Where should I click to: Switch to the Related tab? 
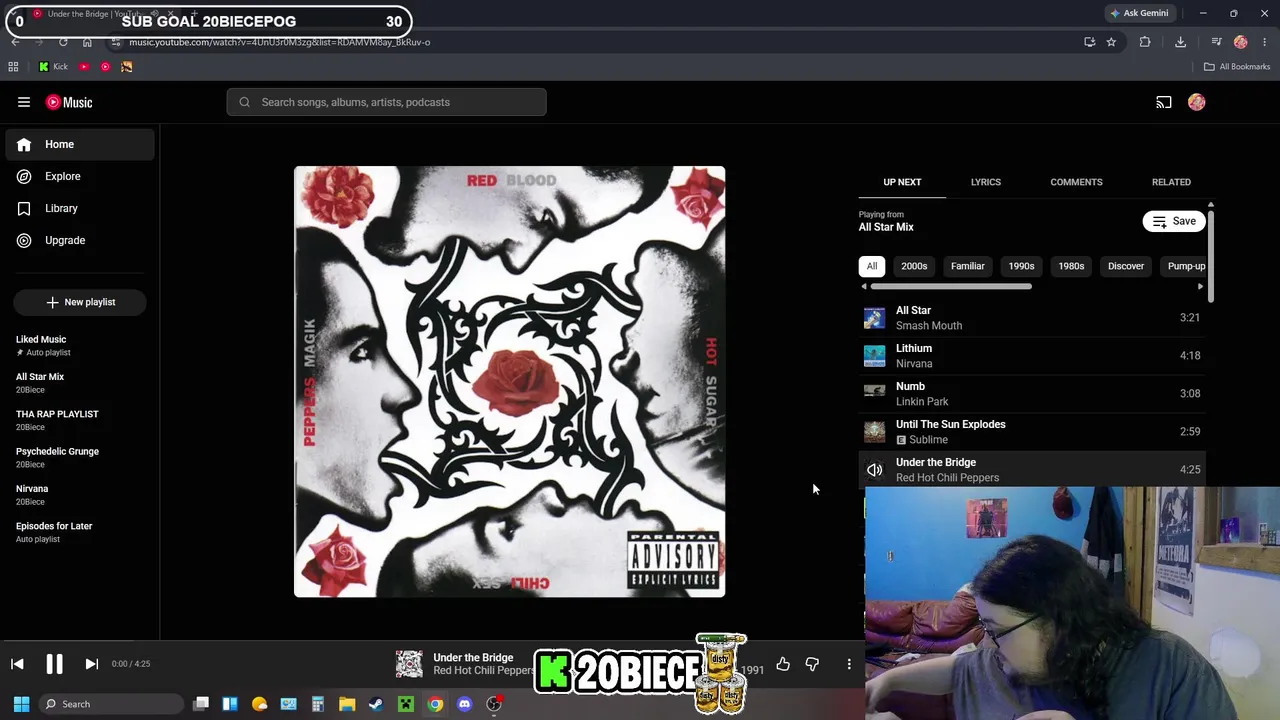coord(1171,182)
